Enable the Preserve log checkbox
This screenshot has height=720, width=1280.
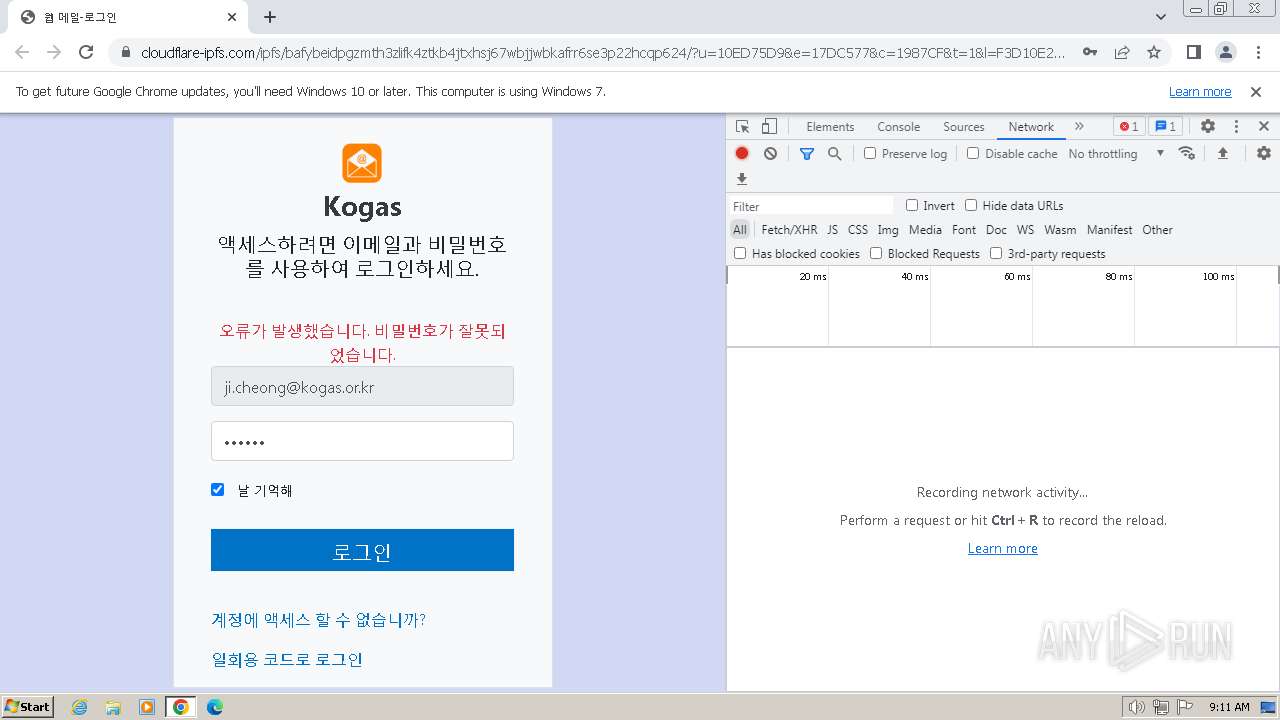point(870,153)
